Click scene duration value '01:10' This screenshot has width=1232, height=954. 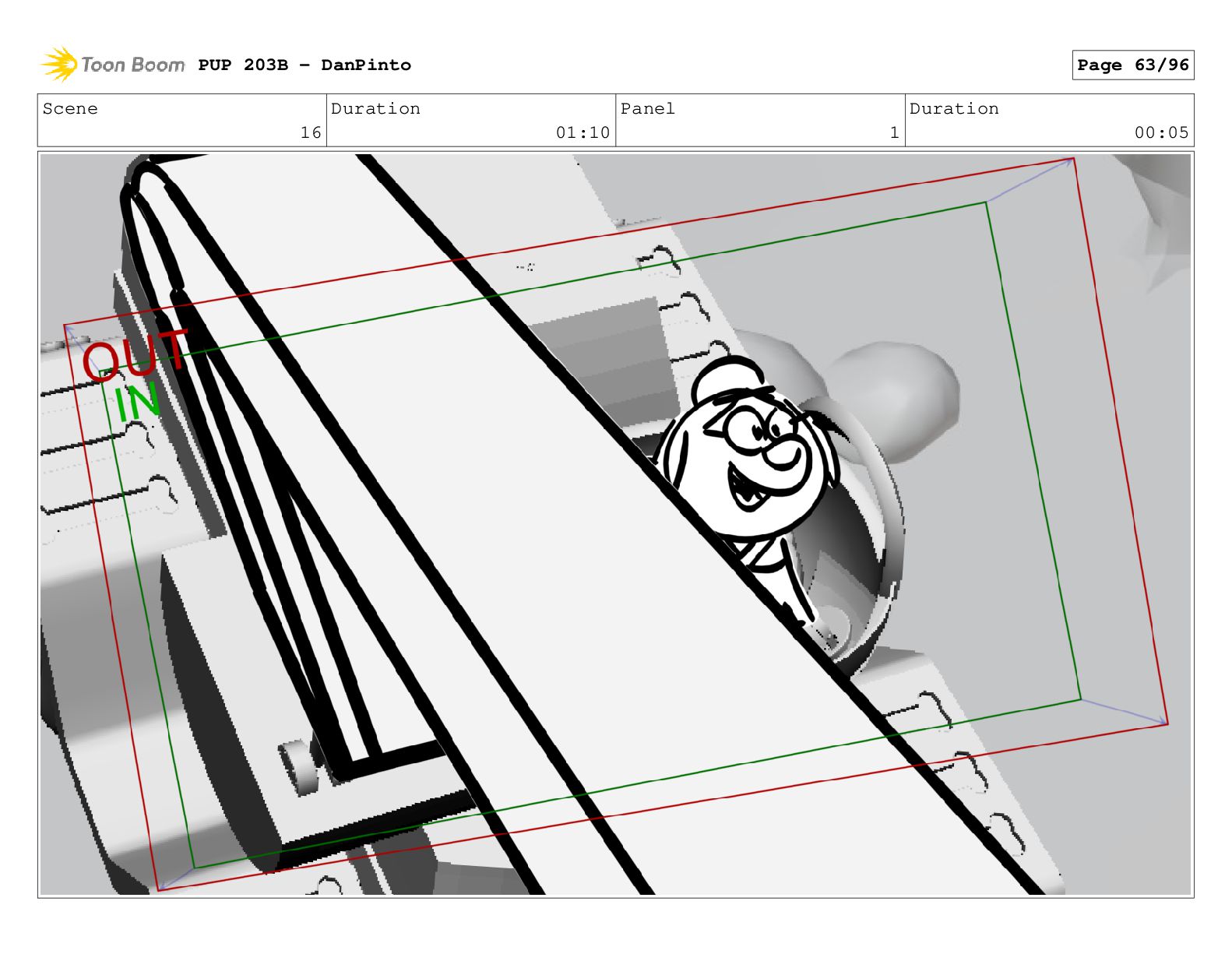(583, 132)
